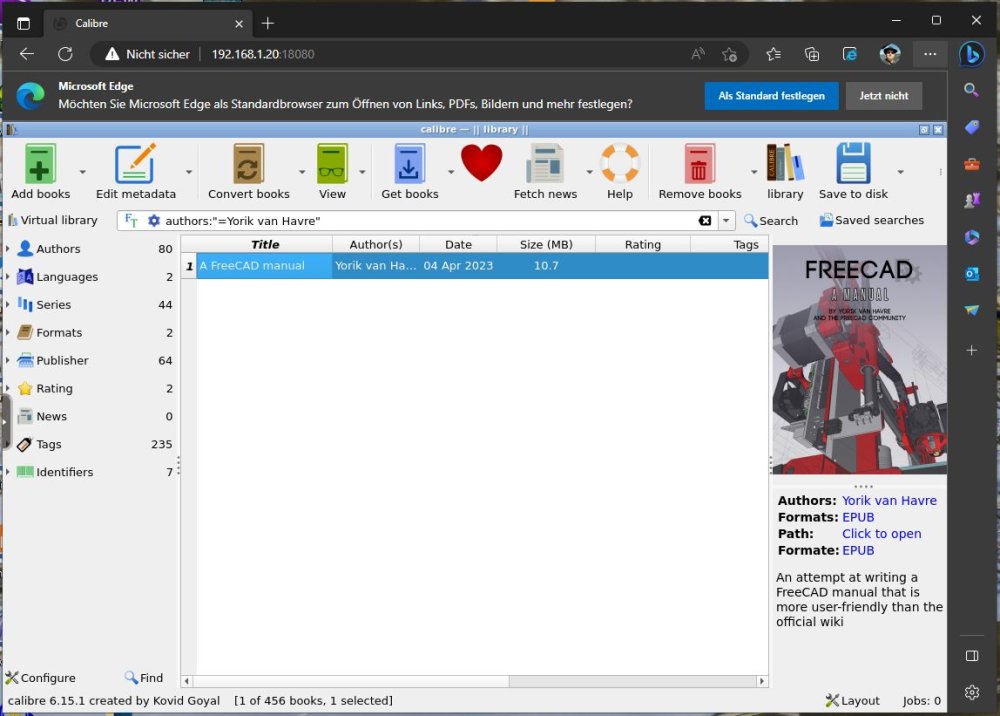Viewport: 1000px width, 716px height.
Task: Click the View book glasses icon
Action: pos(332,164)
